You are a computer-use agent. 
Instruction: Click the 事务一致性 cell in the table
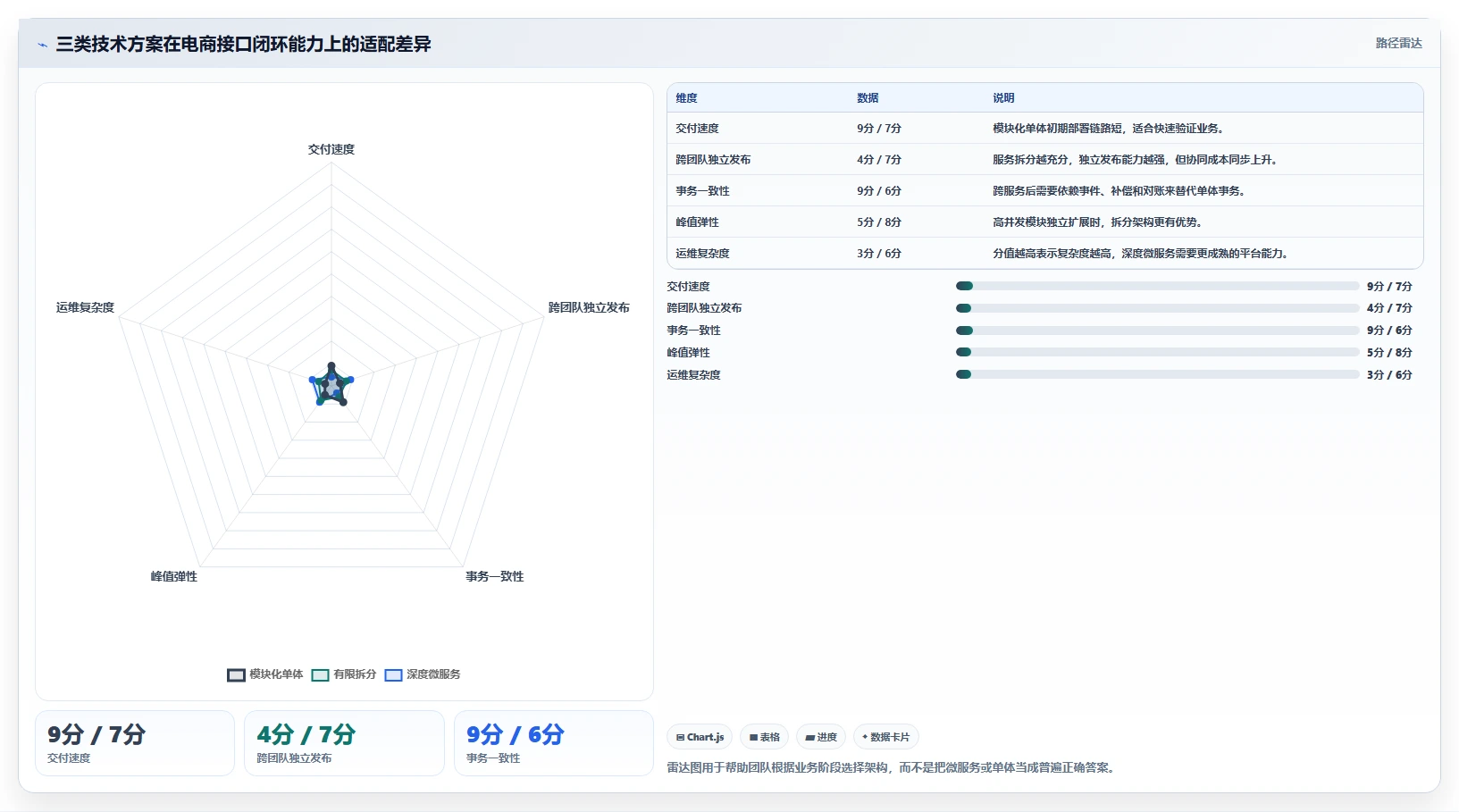point(702,191)
